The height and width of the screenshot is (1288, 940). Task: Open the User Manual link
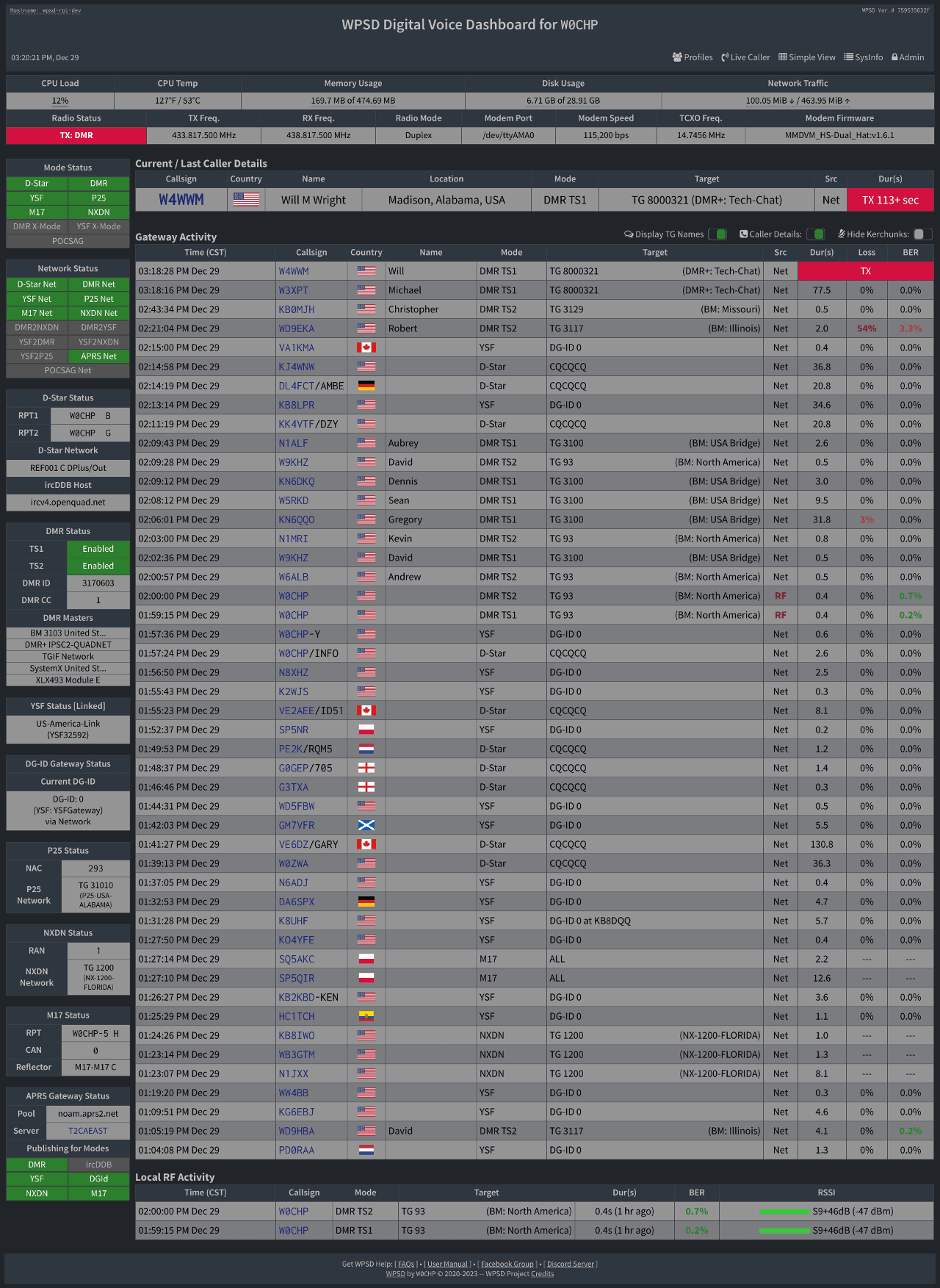(447, 1264)
